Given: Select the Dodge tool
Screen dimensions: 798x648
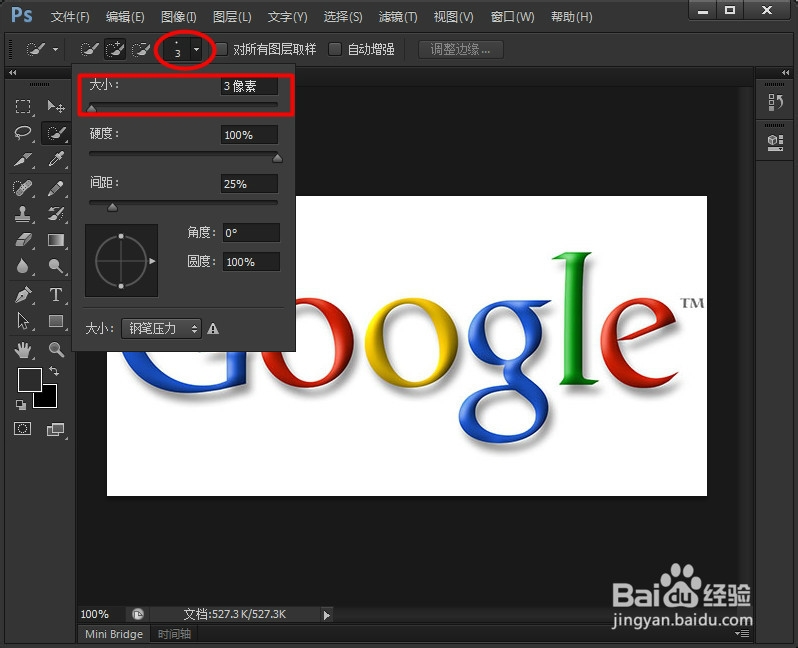Looking at the screenshot, I should (55, 266).
